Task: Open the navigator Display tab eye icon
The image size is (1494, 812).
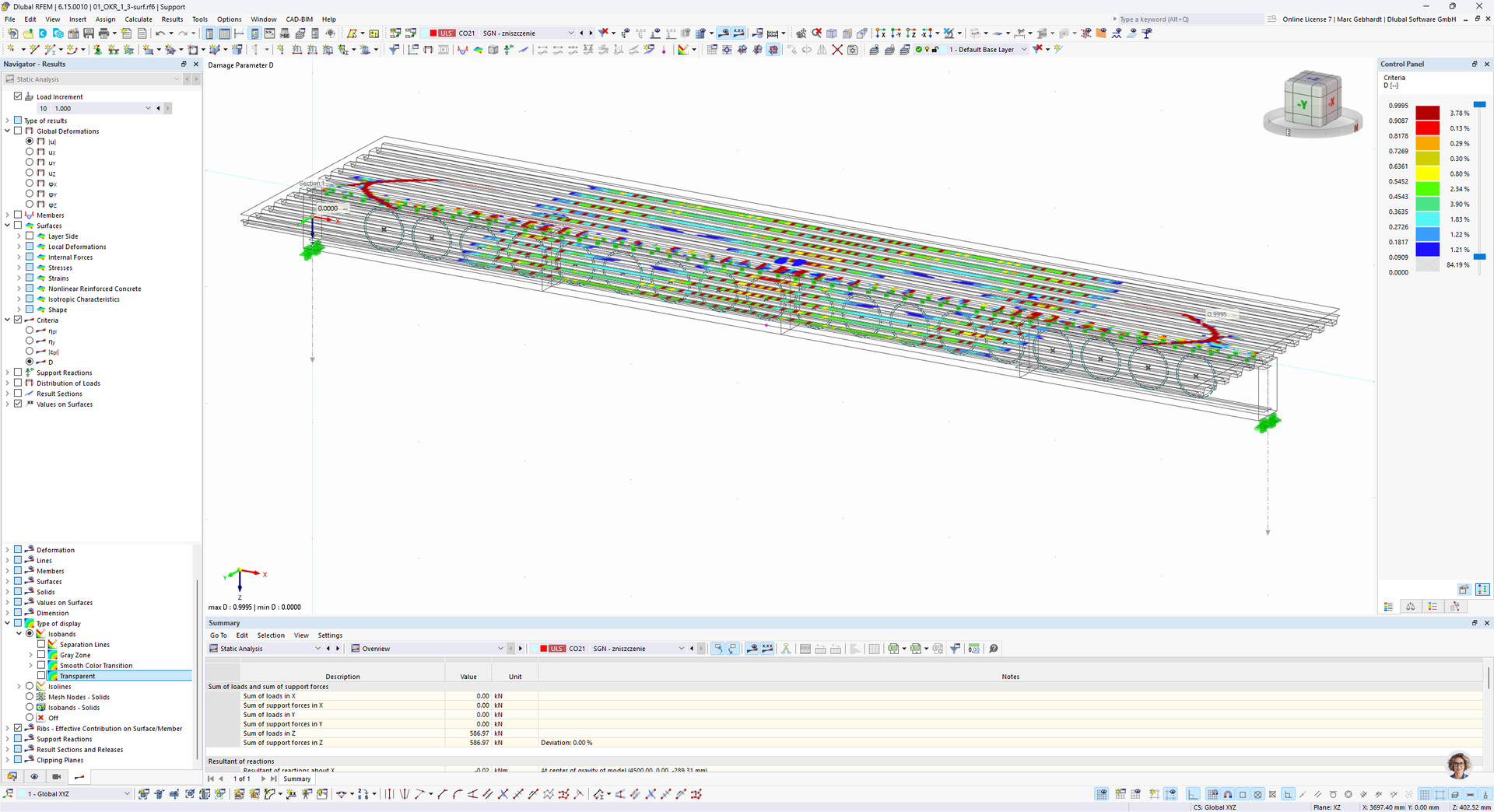Action: 34,776
